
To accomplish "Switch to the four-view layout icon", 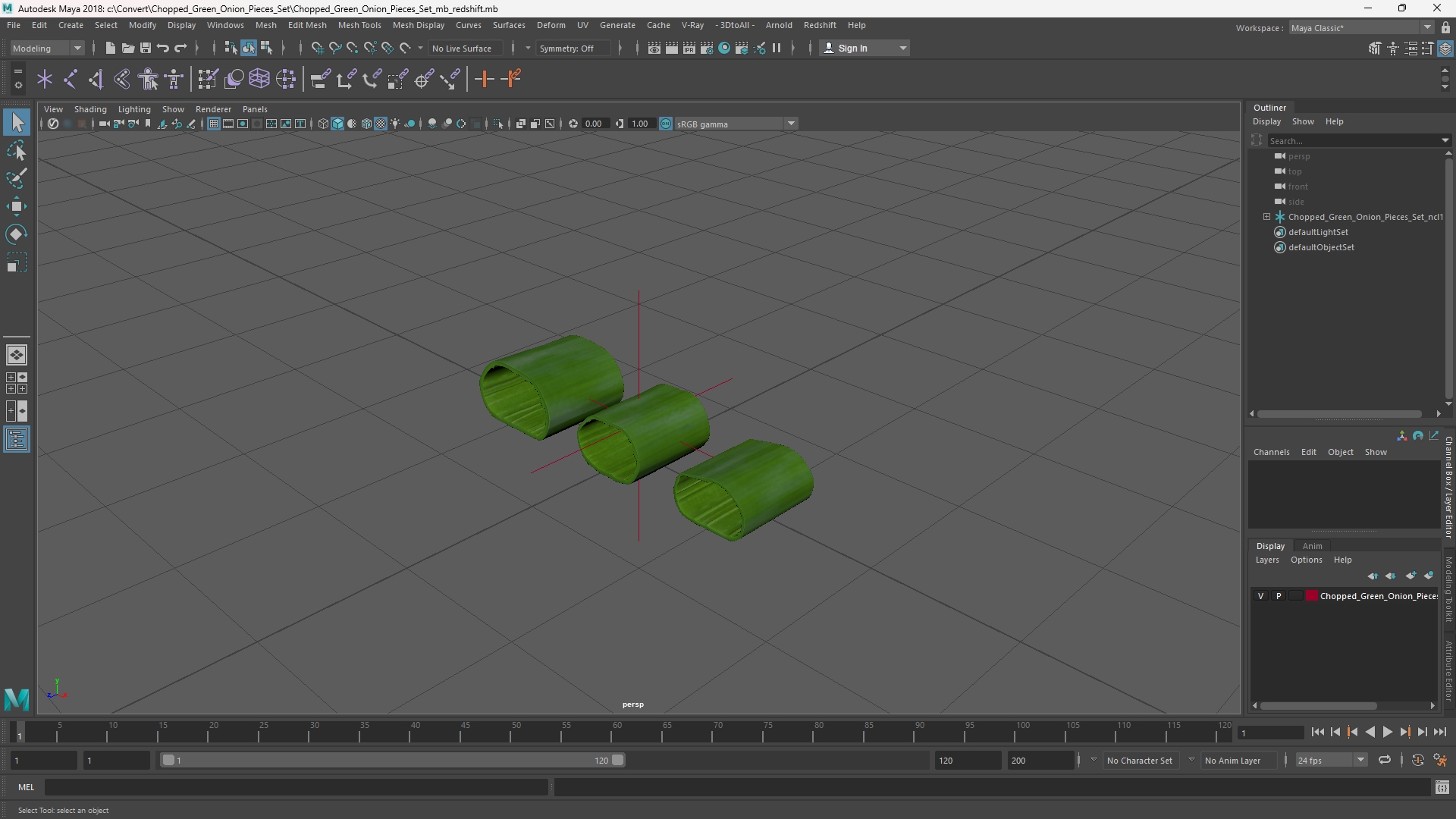I will [x=17, y=383].
